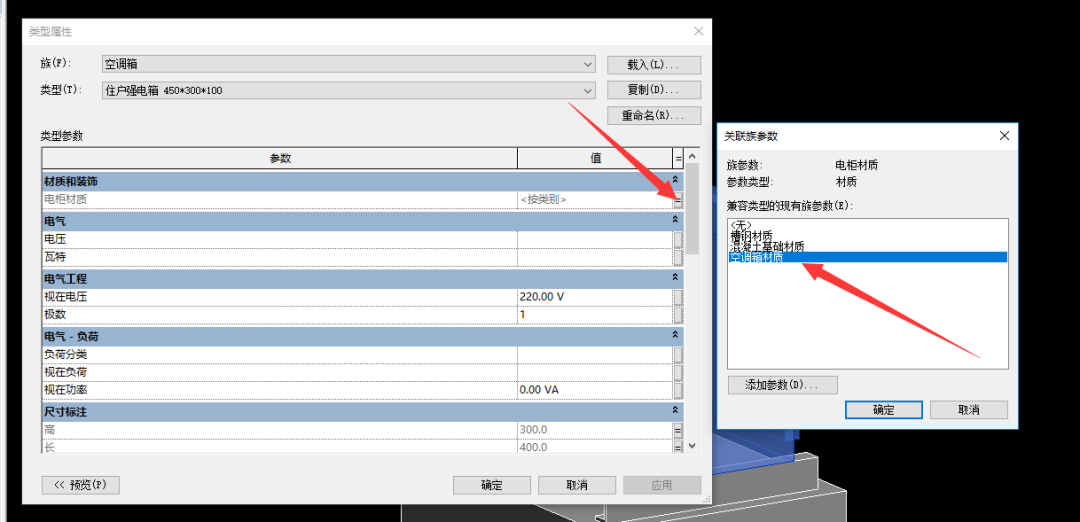Image resolution: width=1080 pixels, height=522 pixels.
Task: Collapse the 尺寸标注 section
Action: pos(676,411)
